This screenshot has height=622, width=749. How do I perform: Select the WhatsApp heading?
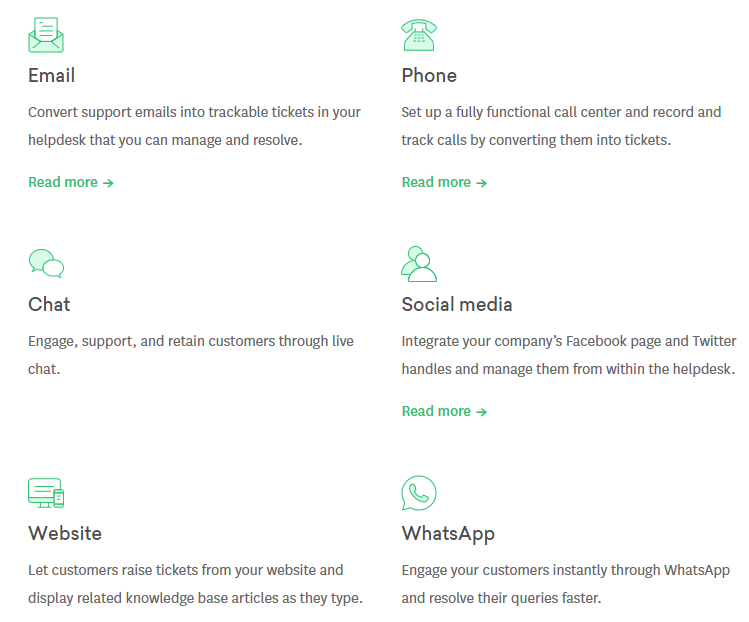pos(448,534)
